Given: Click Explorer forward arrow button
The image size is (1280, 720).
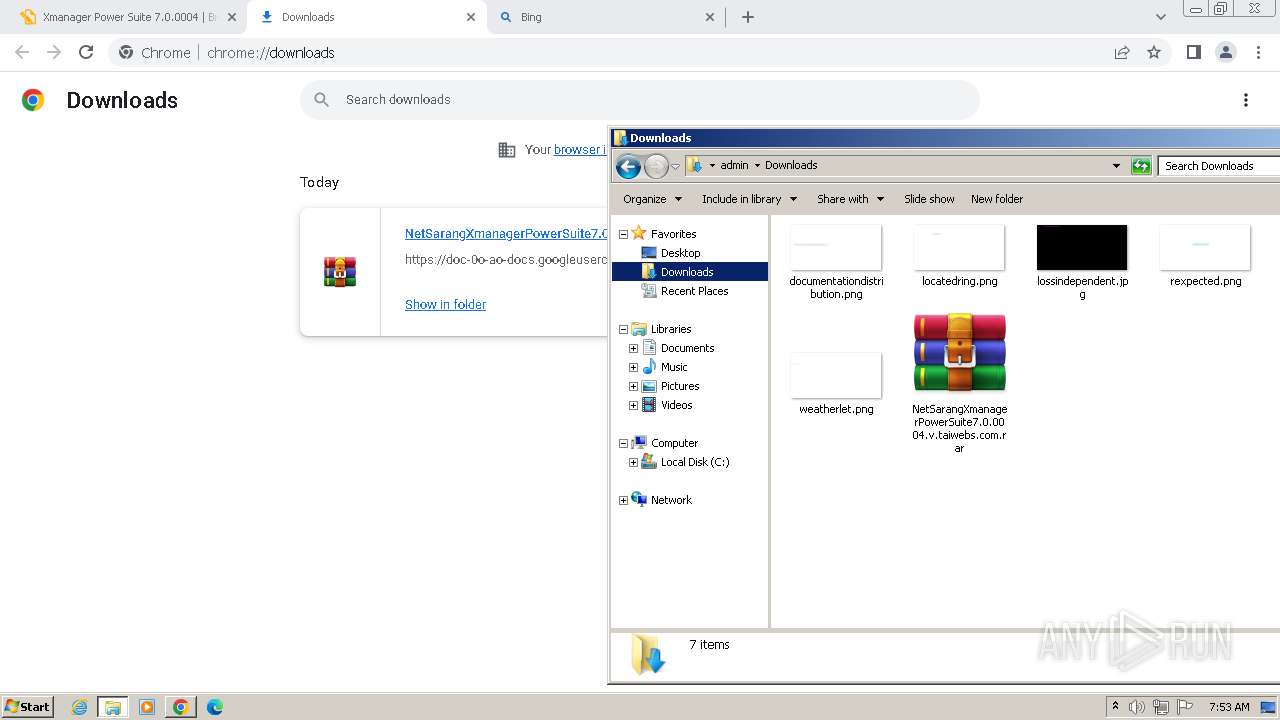Looking at the screenshot, I should 656,166.
